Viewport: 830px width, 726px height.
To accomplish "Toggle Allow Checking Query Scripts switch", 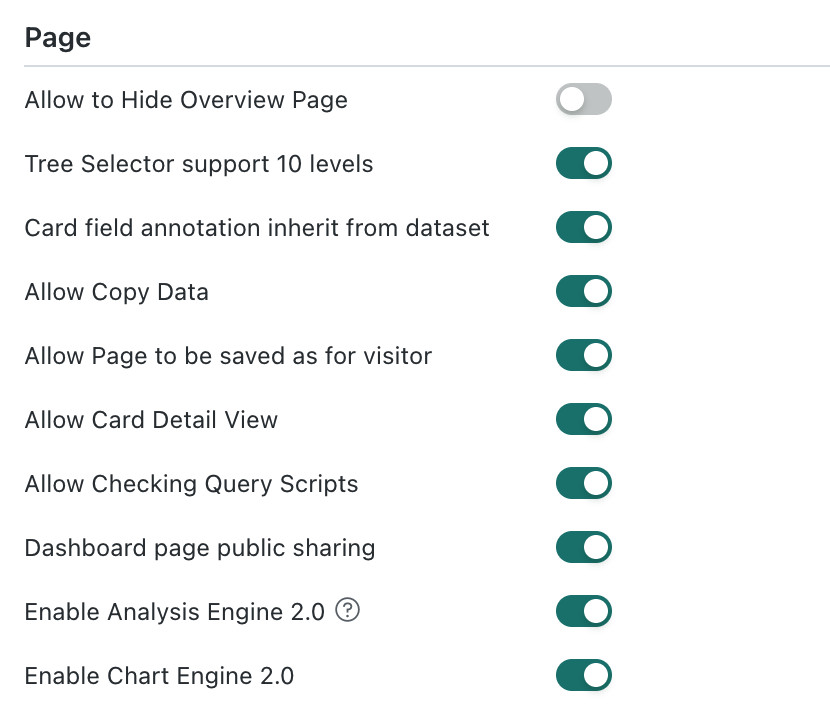I will (583, 483).
